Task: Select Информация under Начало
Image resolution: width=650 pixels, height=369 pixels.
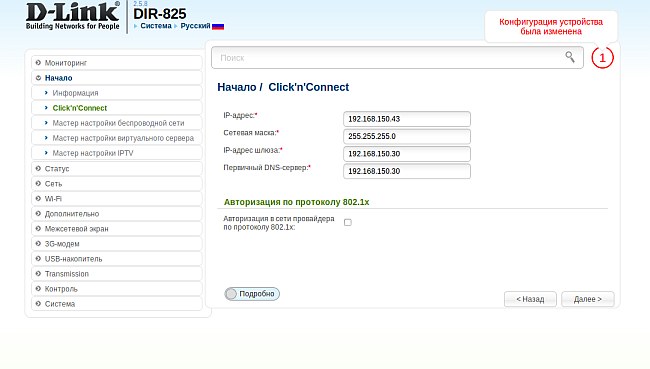Action: 75,93
